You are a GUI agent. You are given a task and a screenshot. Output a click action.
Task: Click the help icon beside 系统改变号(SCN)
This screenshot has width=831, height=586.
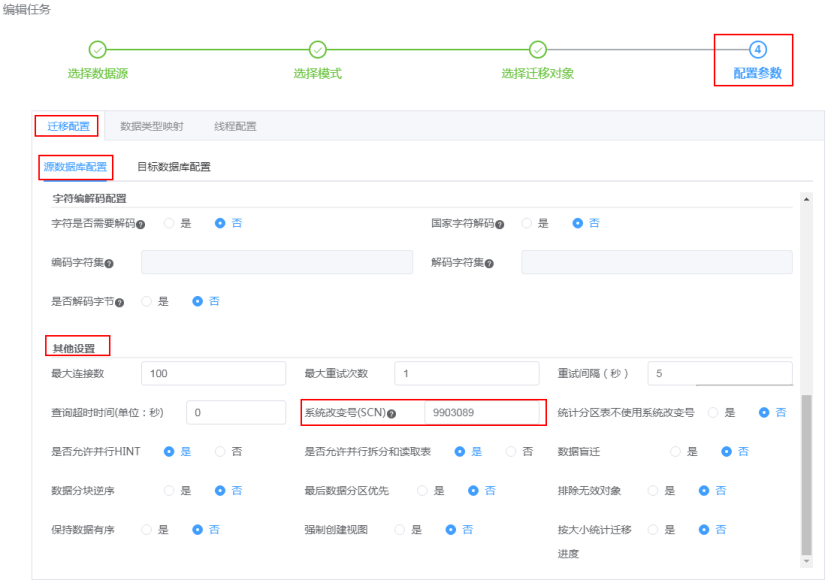pos(391,413)
